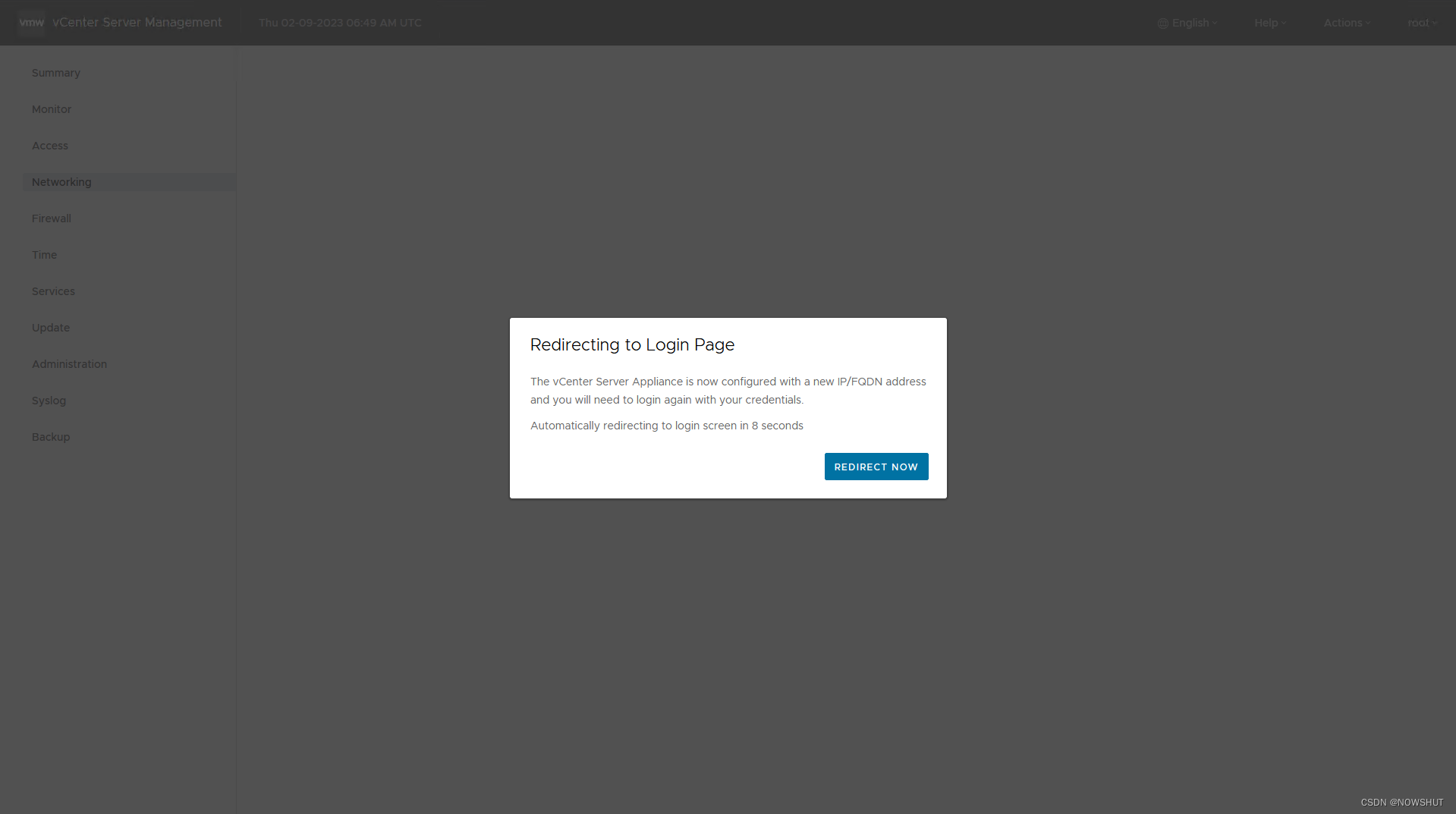Image resolution: width=1456 pixels, height=814 pixels.
Task: Select Networking in the sidebar
Action: coord(129,182)
